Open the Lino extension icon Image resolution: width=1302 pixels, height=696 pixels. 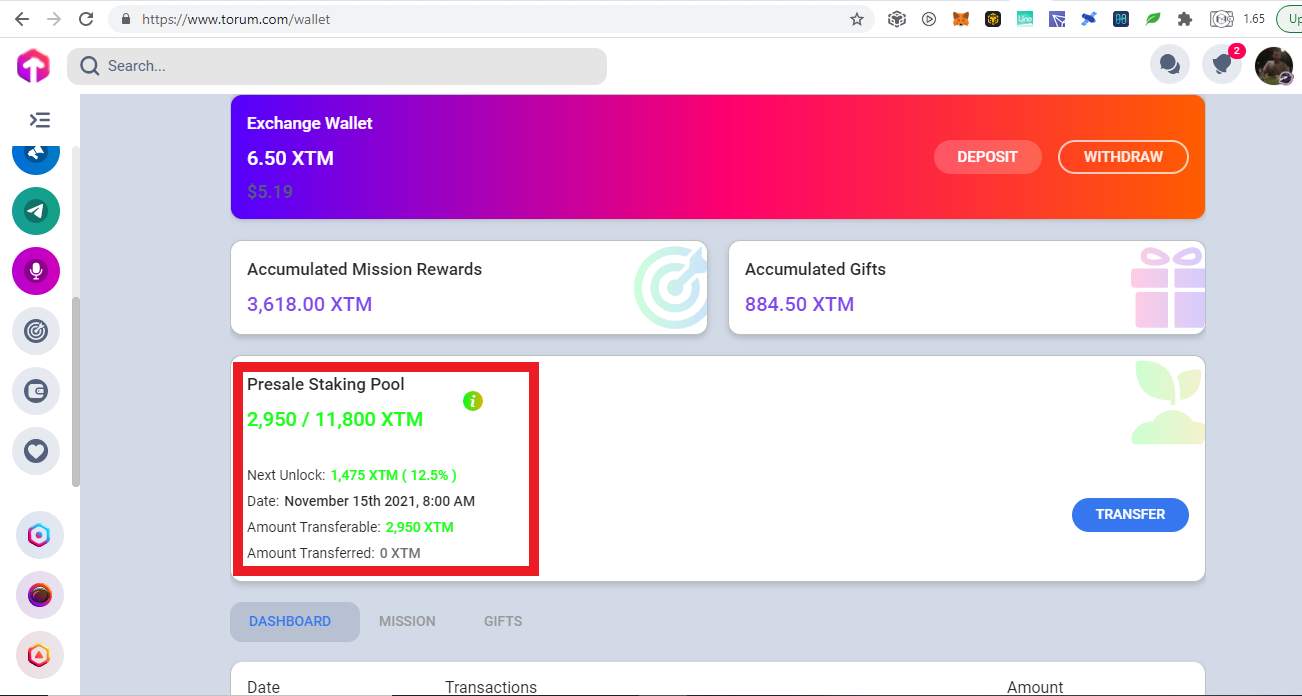[1025, 19]
